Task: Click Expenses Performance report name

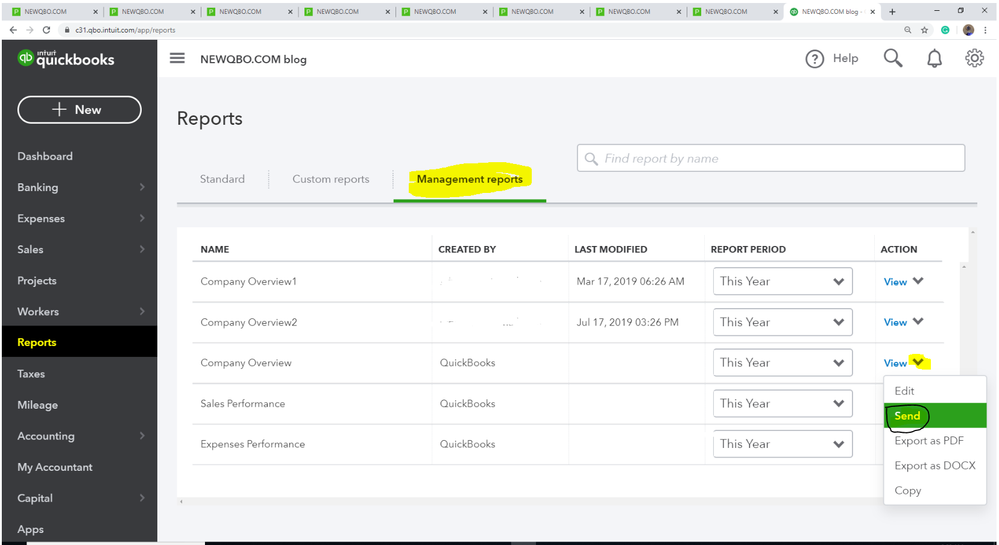Action: pos(252,444)
